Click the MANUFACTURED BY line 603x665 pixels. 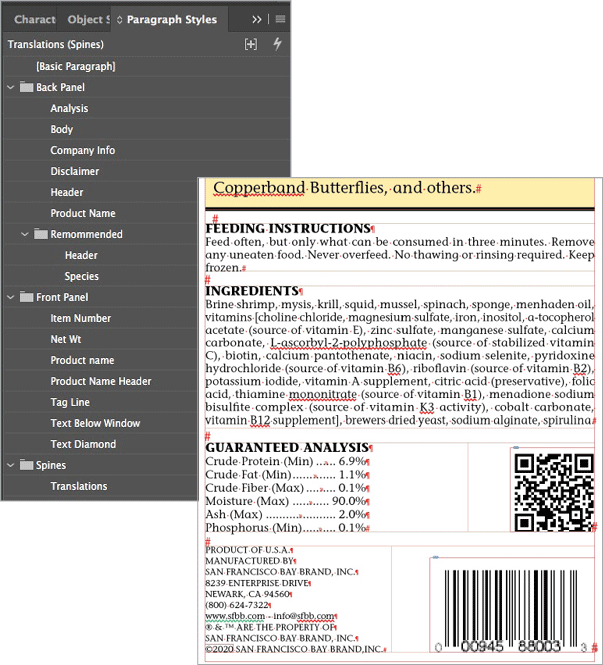click(249, 561)
